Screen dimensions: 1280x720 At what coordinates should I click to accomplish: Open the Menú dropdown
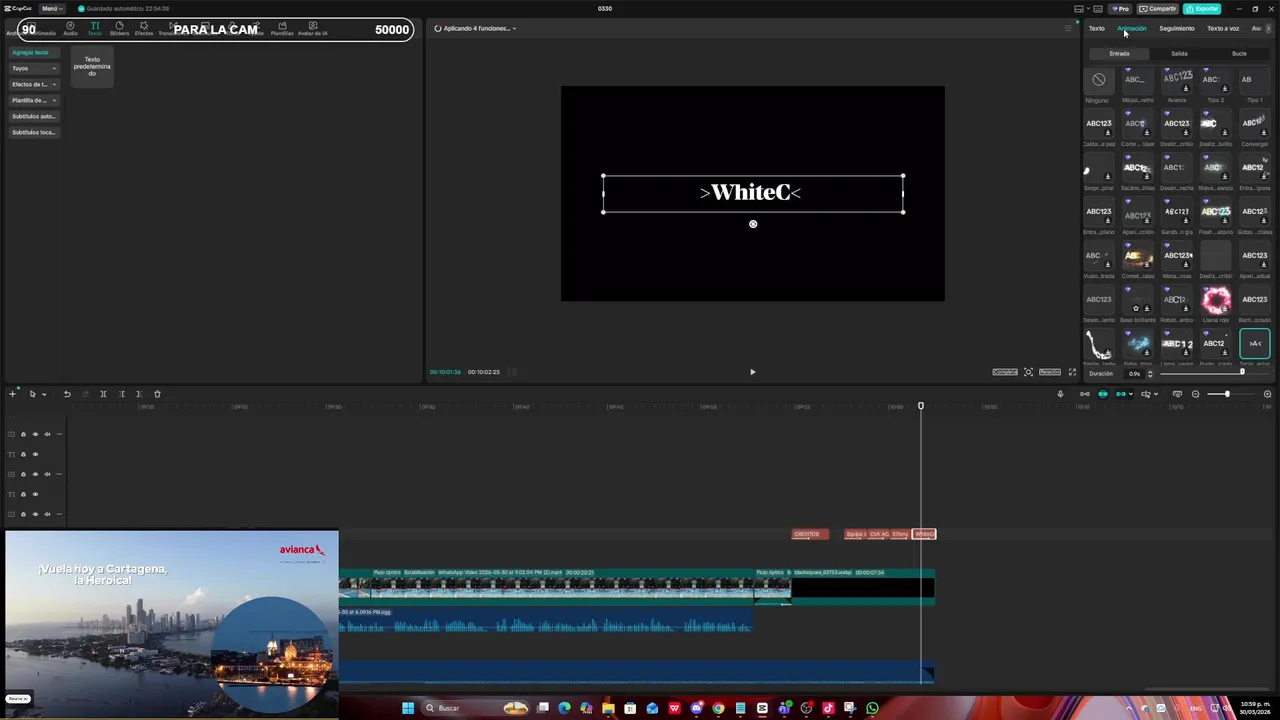(x=50, y=9)
